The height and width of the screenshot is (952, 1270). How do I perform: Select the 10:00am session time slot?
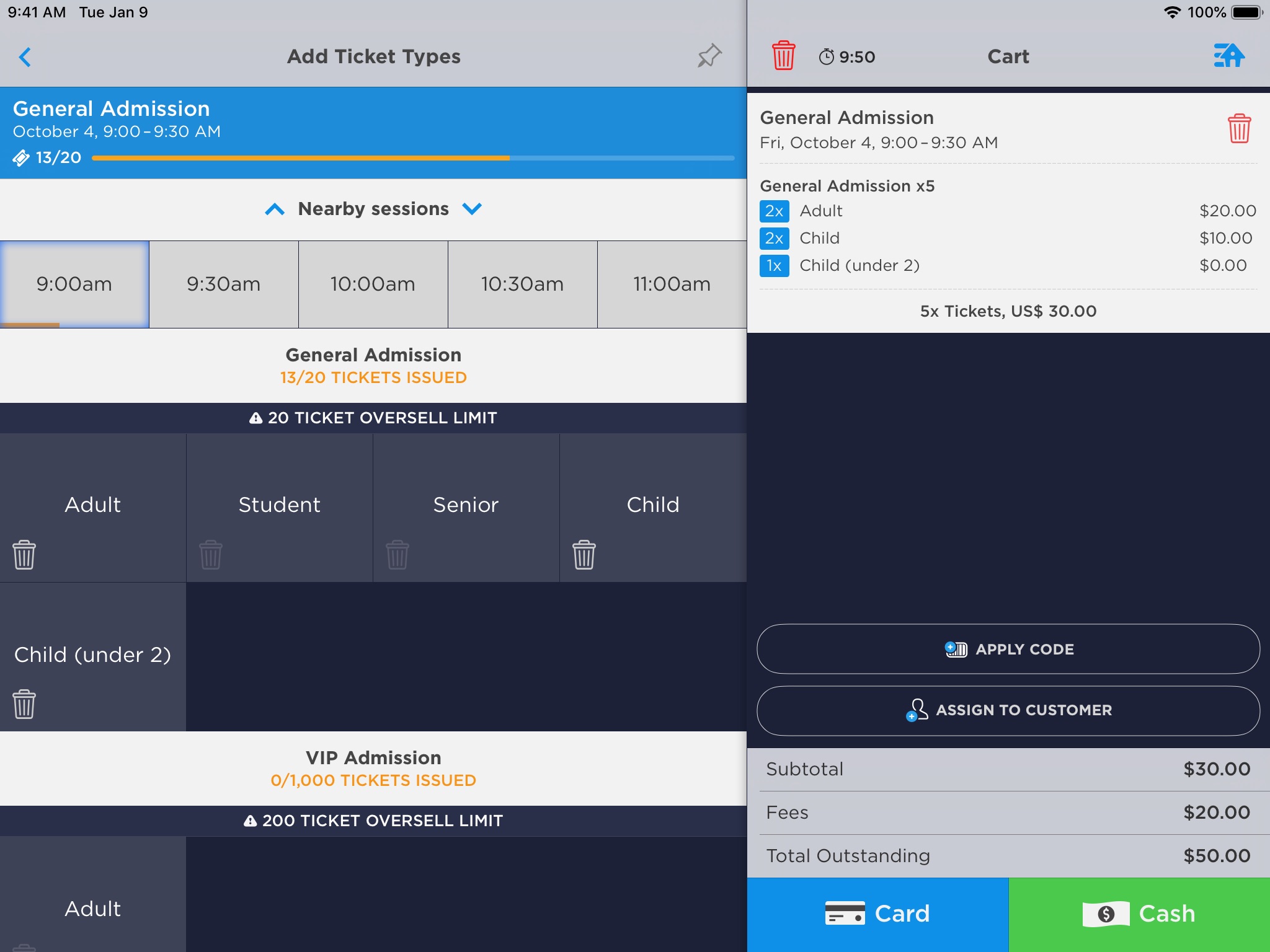[372, 284]
